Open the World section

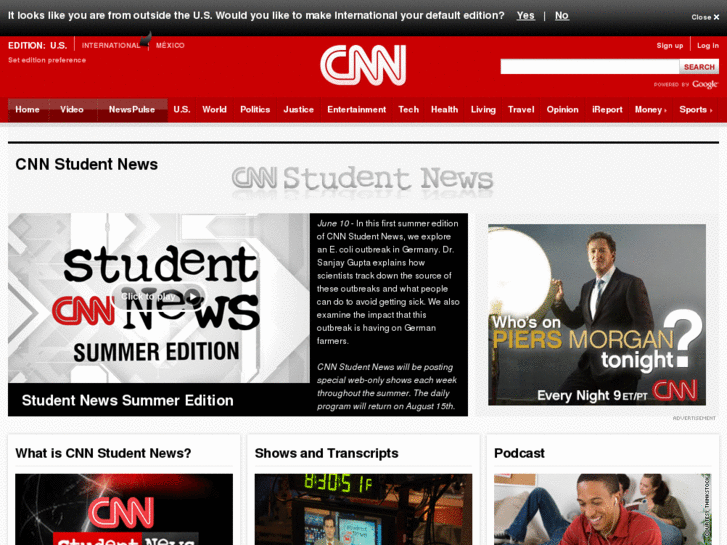coord(214,110)
